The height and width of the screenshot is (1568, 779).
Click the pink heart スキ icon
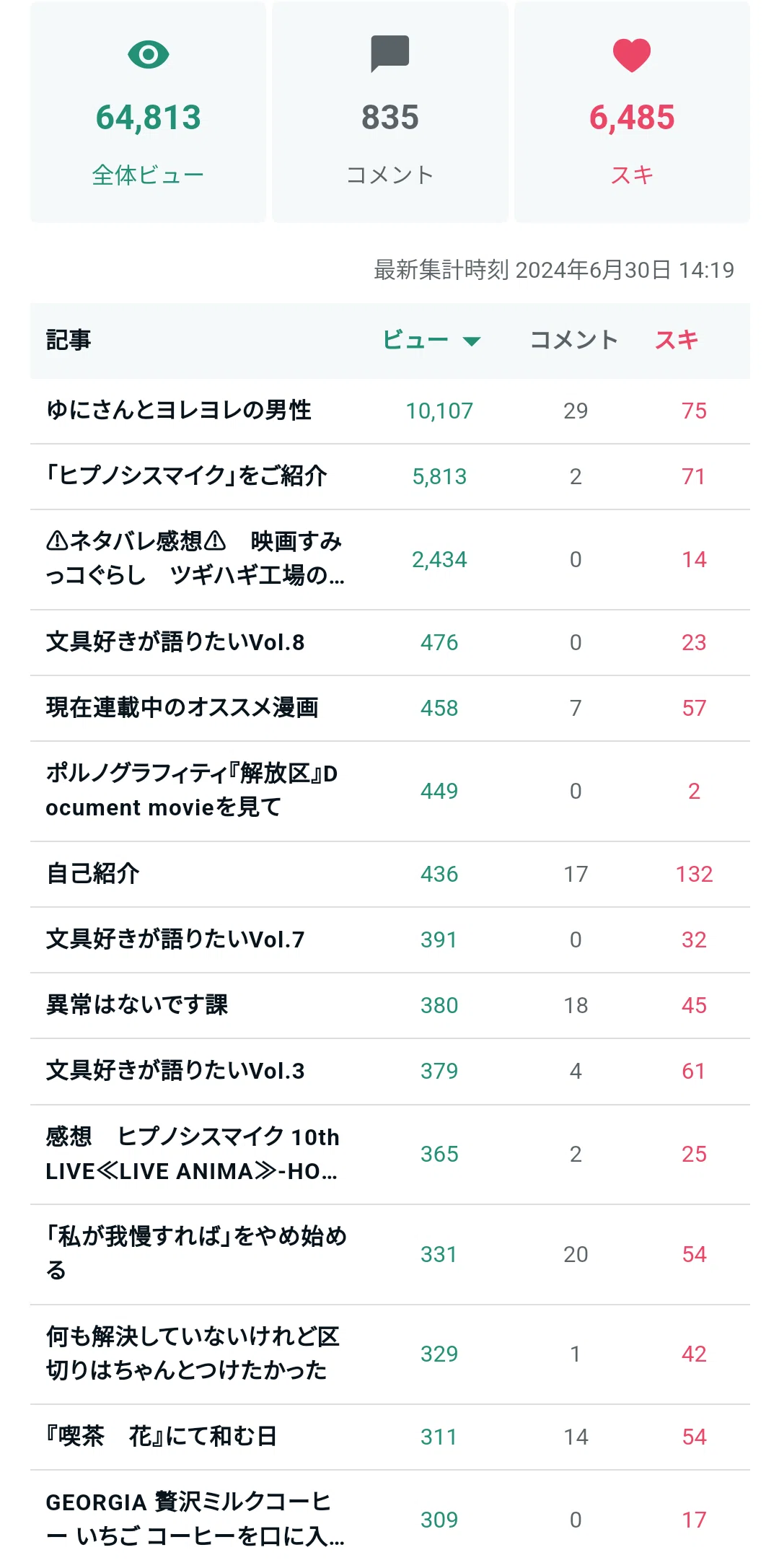pyautogui.click(x=632, y=56)
